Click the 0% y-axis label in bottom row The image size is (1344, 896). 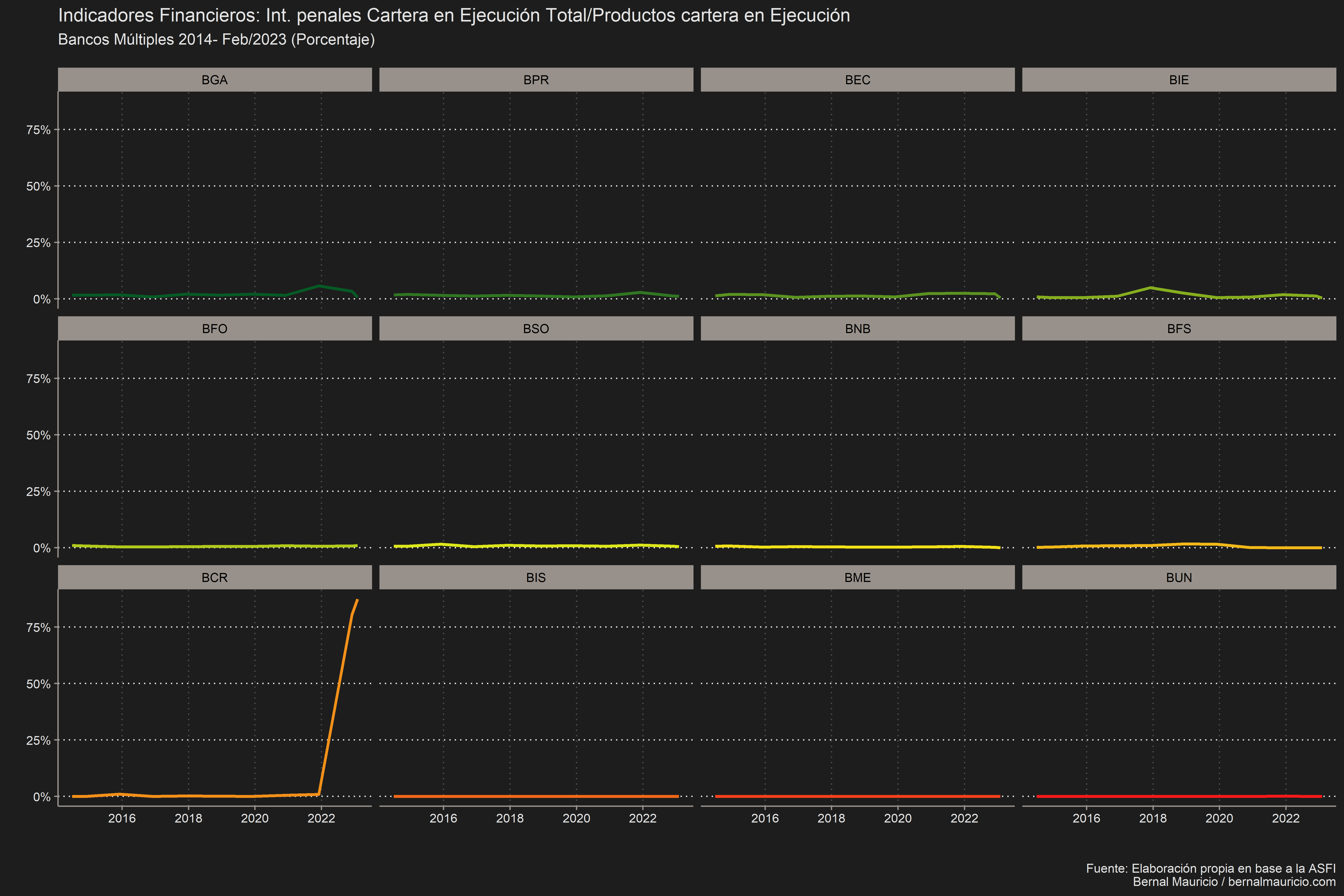coord(42,797)
